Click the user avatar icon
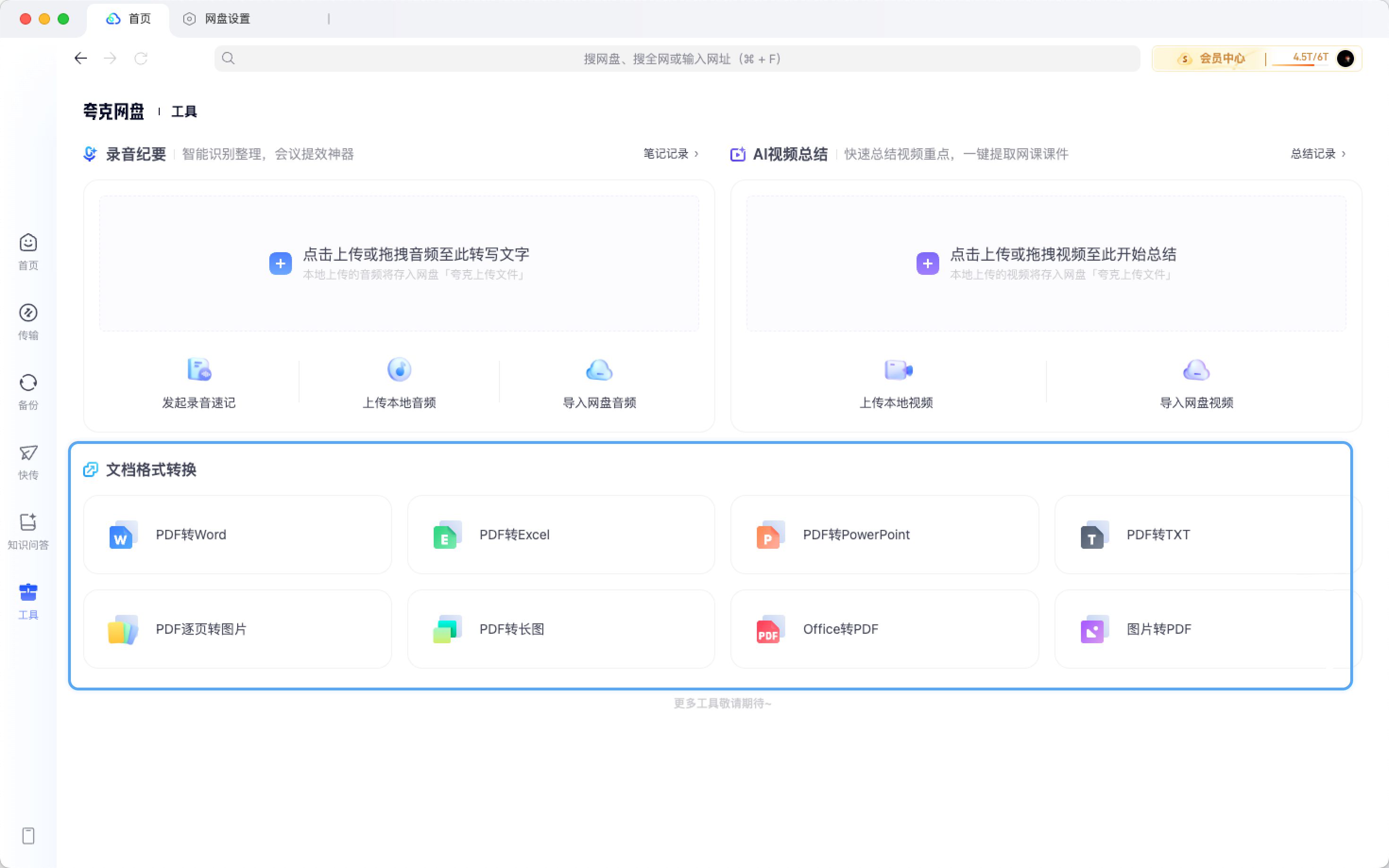Screen dimensions: 1389x868 tap(1345, 58)
